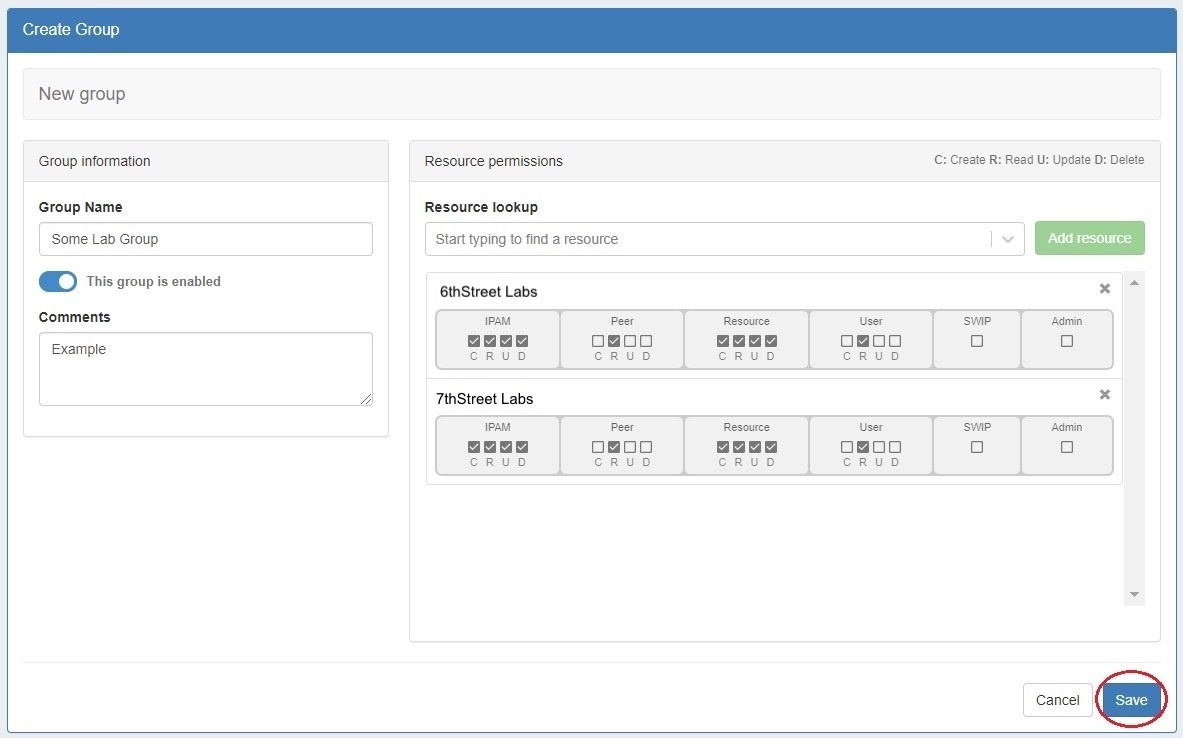Check SWIP permission for 6thStreet Labs
Image resolution: width=1183 pixels, height=738 pixels.
[977, 341]
